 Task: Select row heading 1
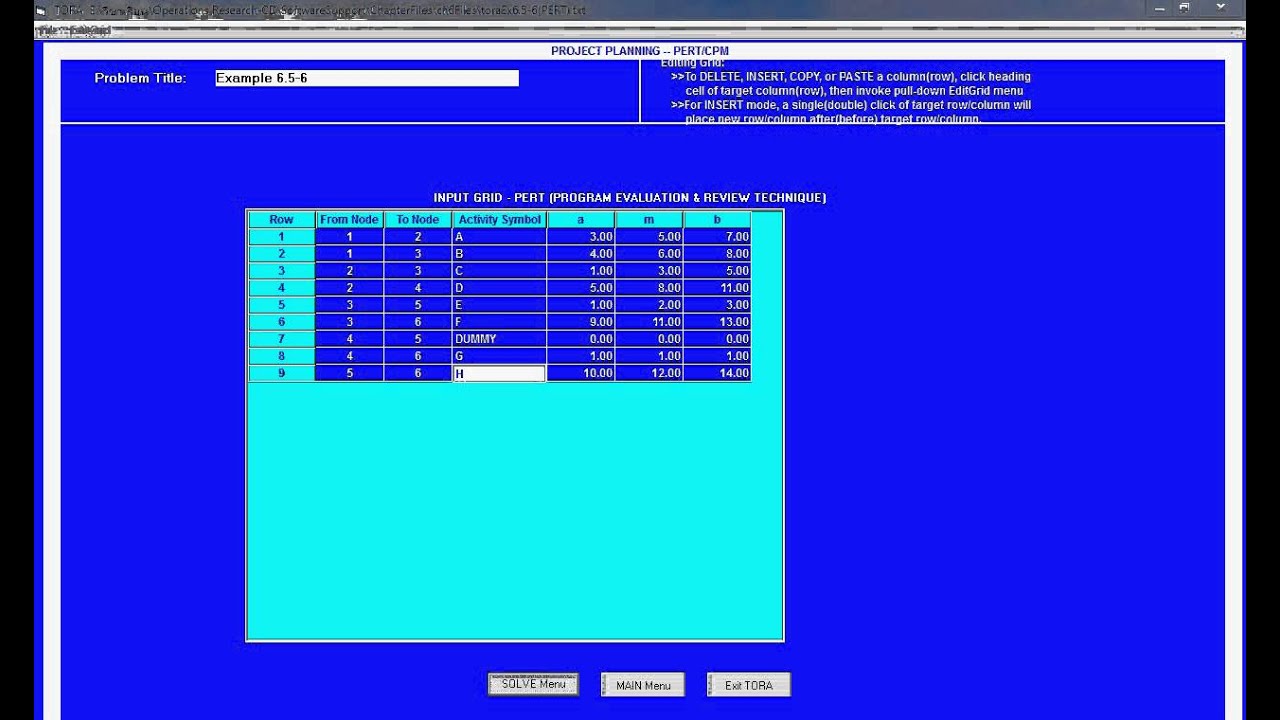pyautogui.click(x=281, y=237)
